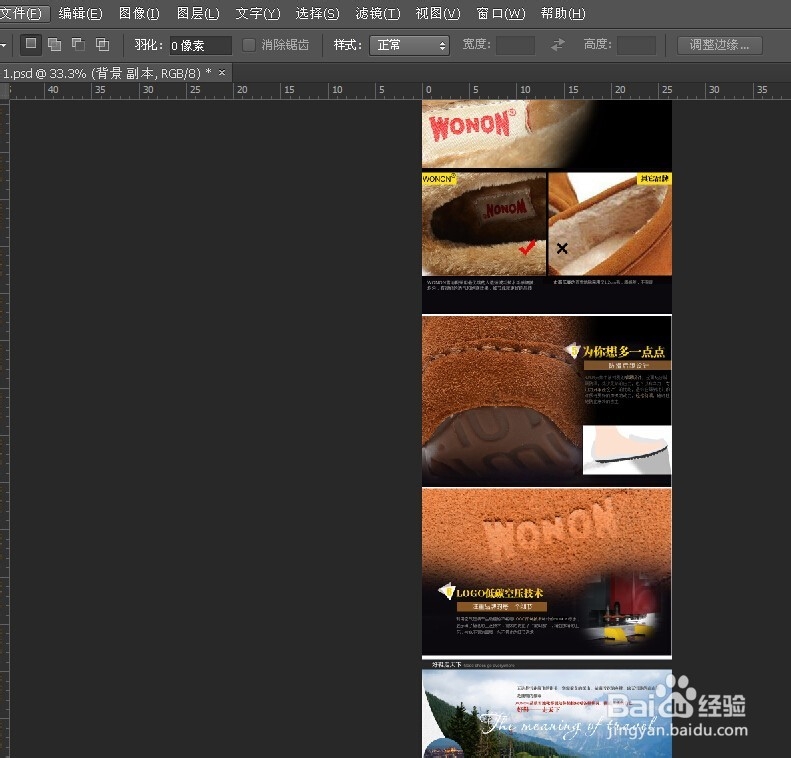
Task: Click the LOGO低碳空压技术 heading on the canvas
Action: 499,593
